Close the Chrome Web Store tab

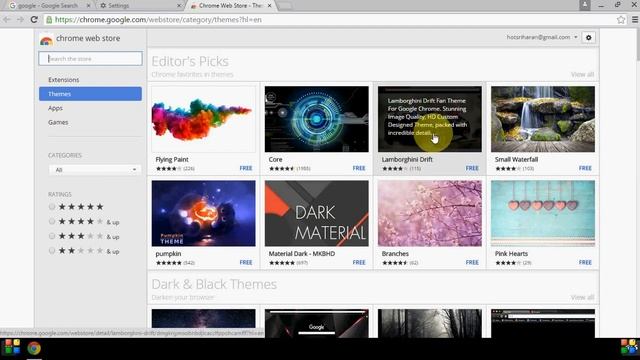(269, 6)
